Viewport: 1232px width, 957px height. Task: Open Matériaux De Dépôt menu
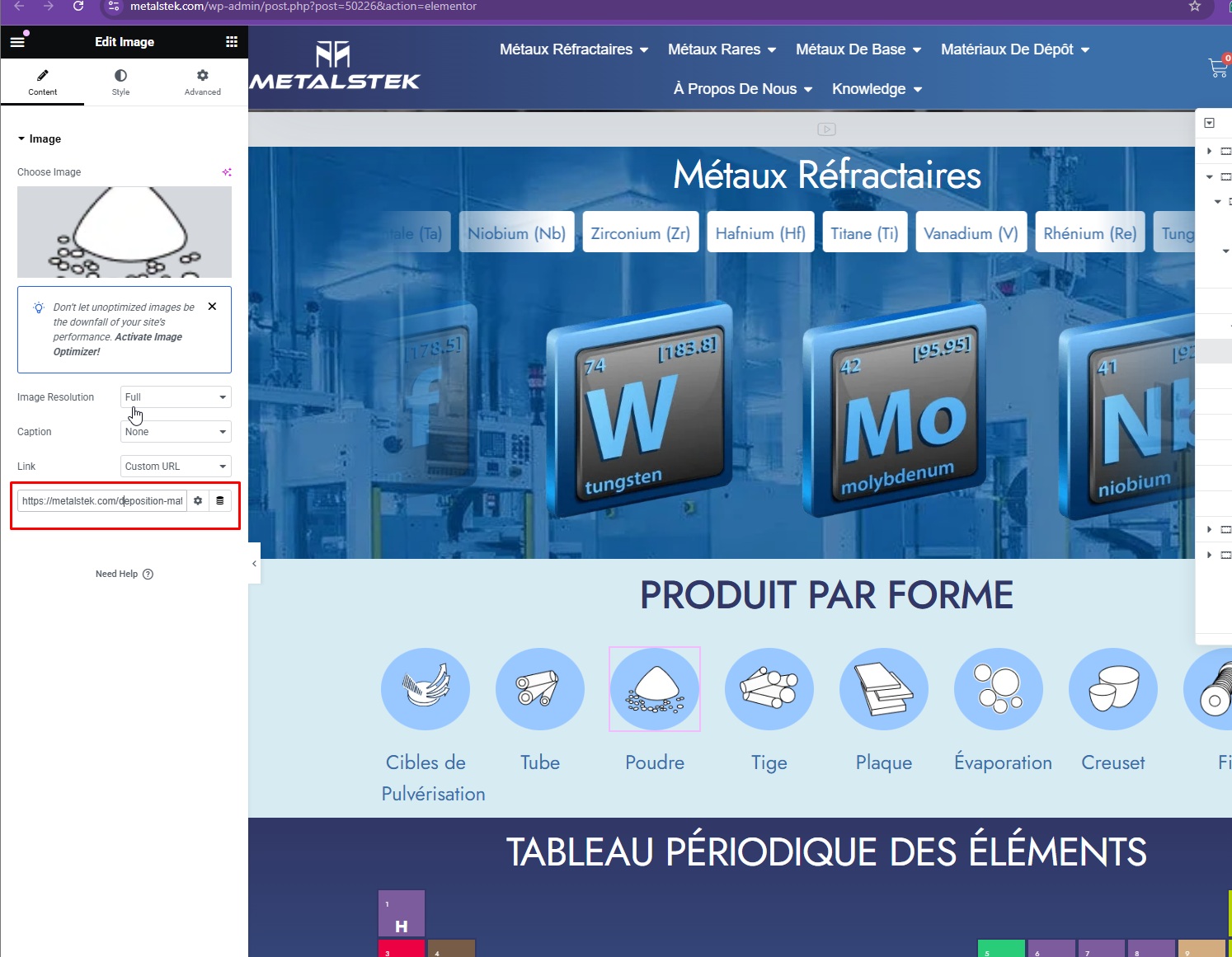(1015, 49)
